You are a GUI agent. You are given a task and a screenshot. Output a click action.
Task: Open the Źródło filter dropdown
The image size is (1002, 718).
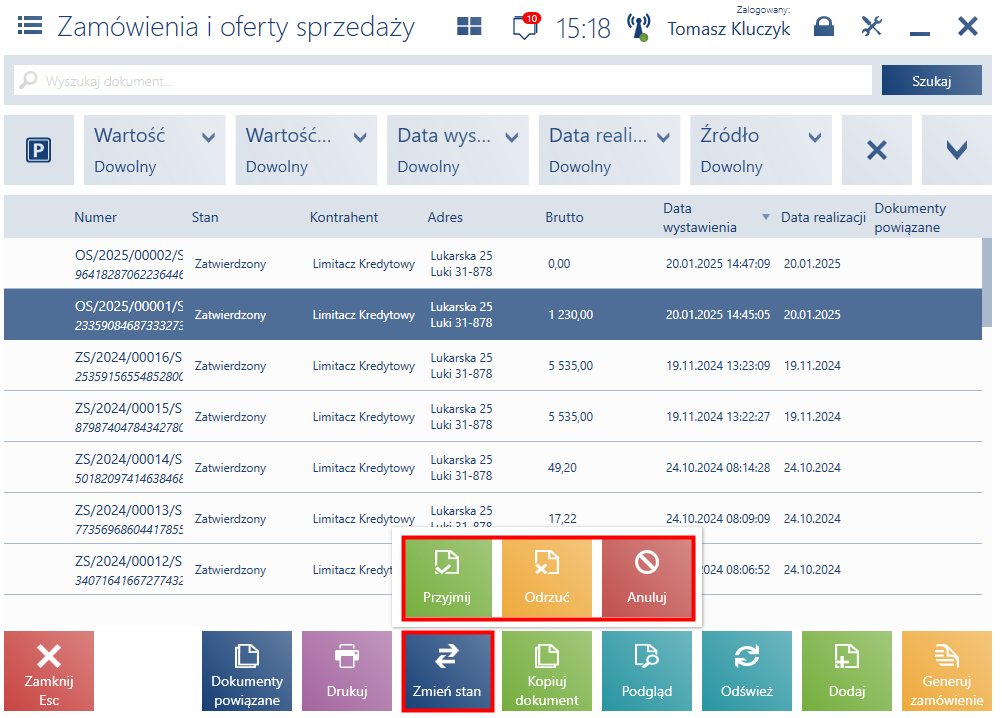(761, 150)
